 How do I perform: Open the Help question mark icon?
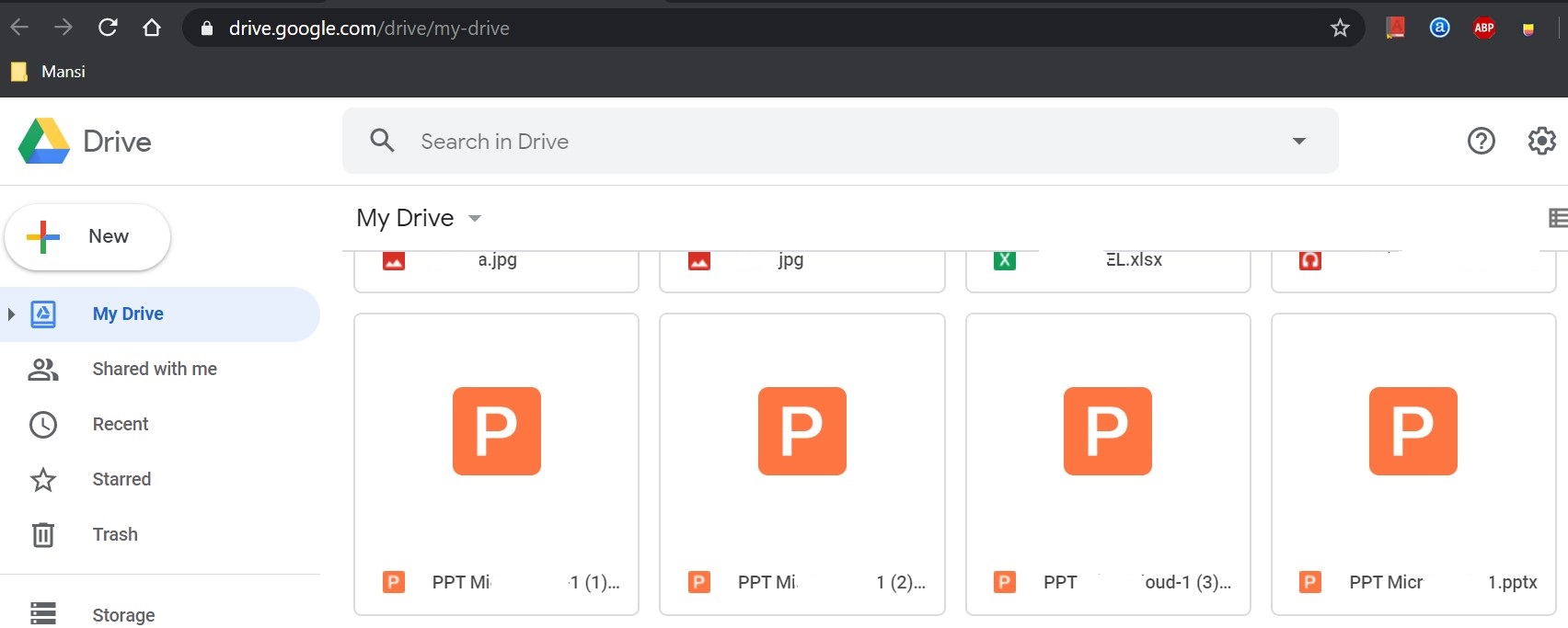(x=1481, y=141)
